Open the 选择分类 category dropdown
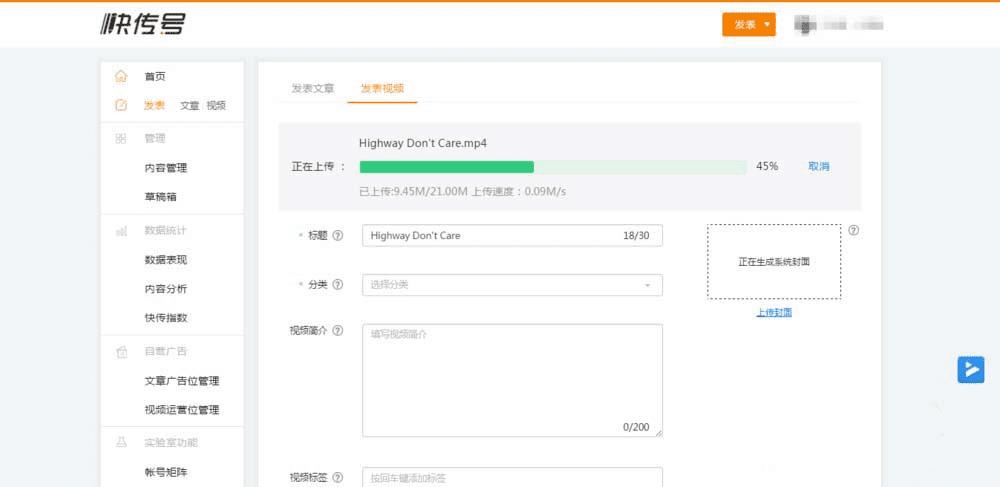The image size is (1000, 487). (x=512, y=285)
